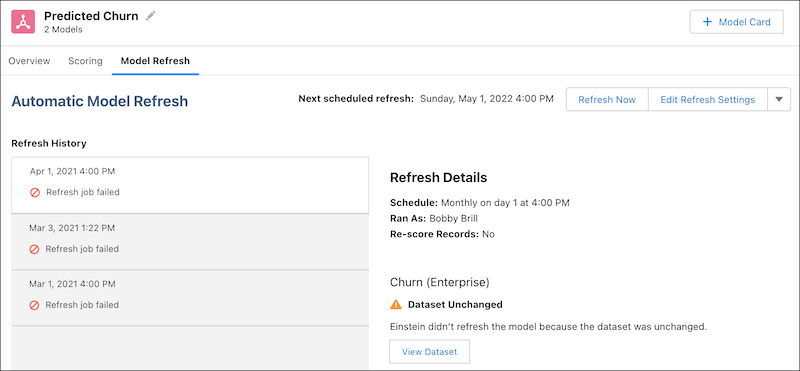Switch to the Scoring tab
The width and height of the screenshot is (800, 371).
click(x=85, y=61)
